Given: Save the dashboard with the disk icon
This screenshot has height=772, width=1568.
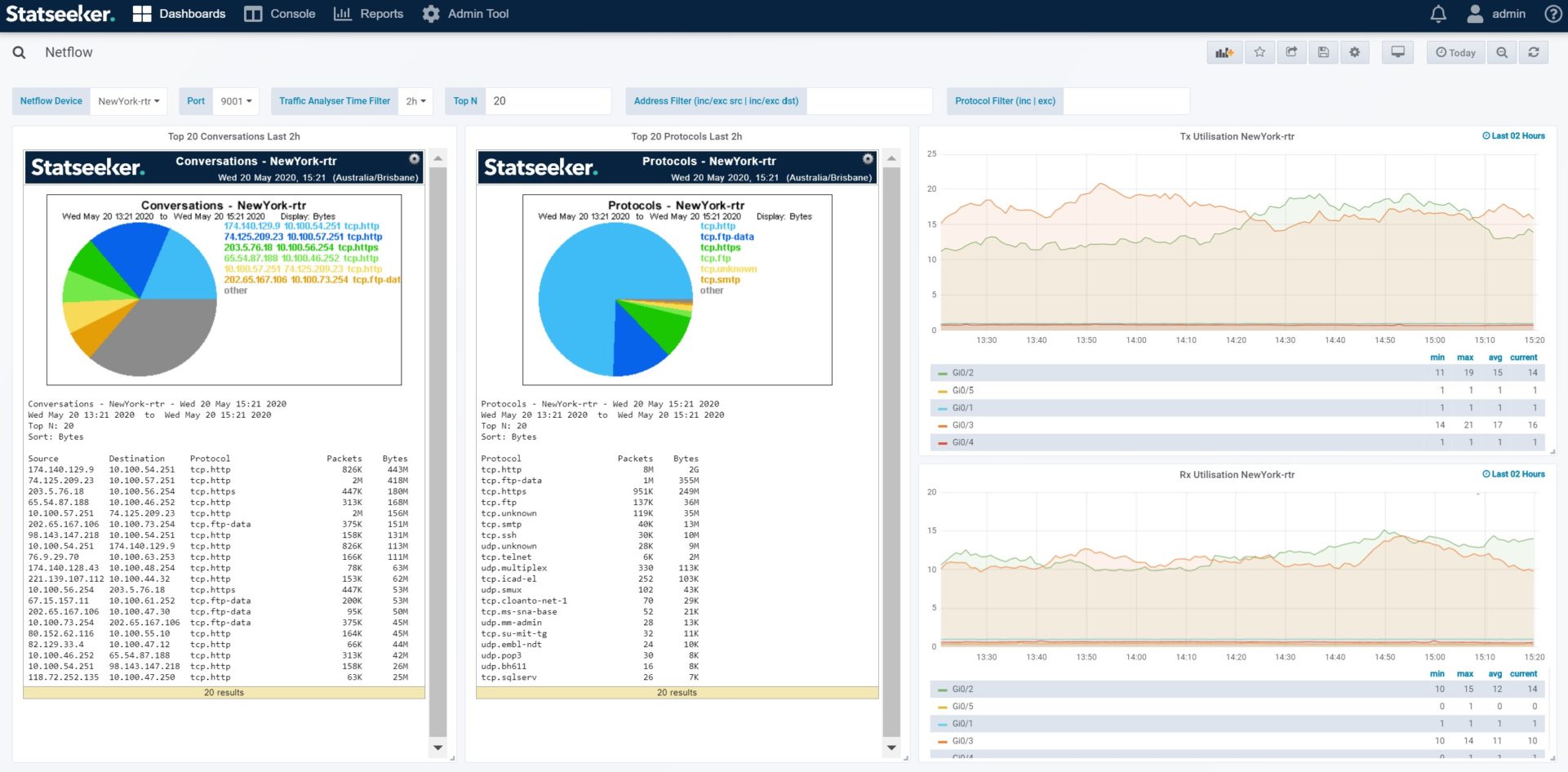Looking at the screenshot, I should pos(1323,52).
